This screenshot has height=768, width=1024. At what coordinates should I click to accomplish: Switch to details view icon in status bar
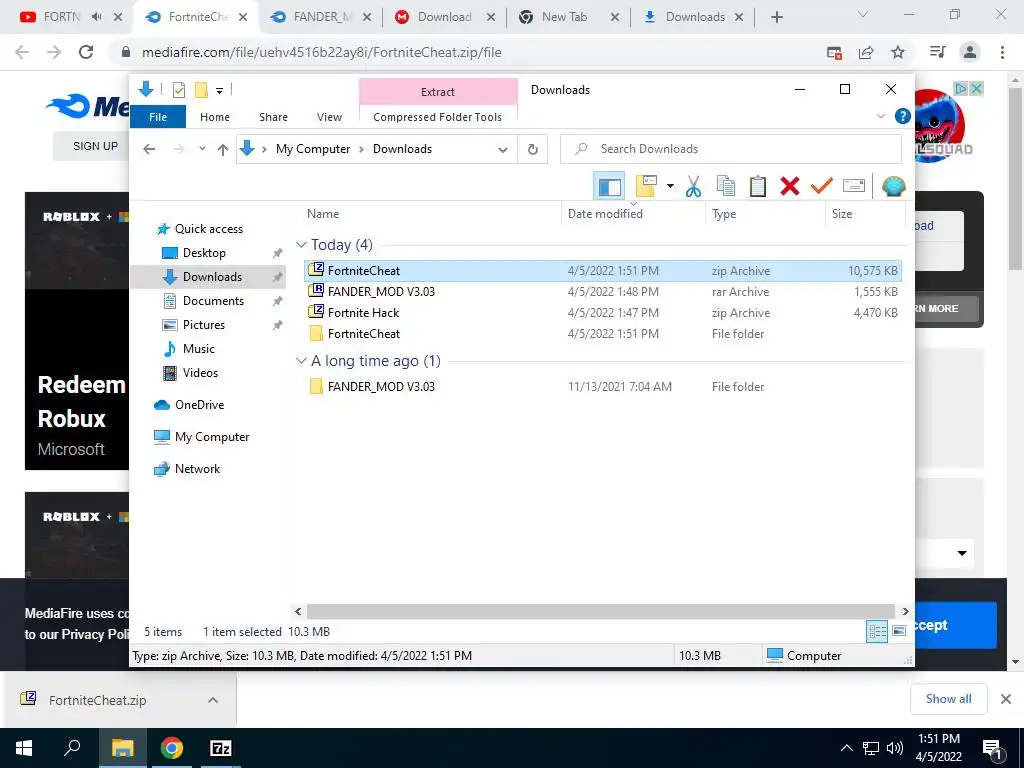coord(877,632)
